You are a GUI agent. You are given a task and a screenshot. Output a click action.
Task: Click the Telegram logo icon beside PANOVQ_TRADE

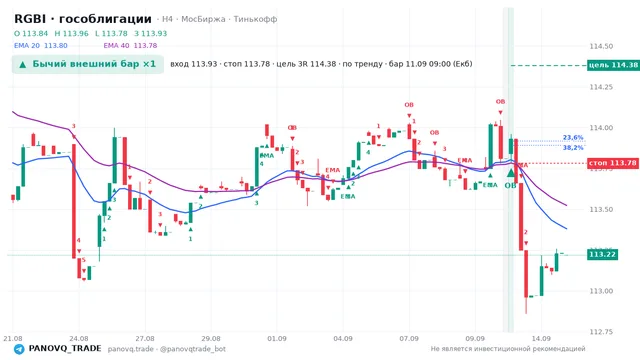pos(19,349)
